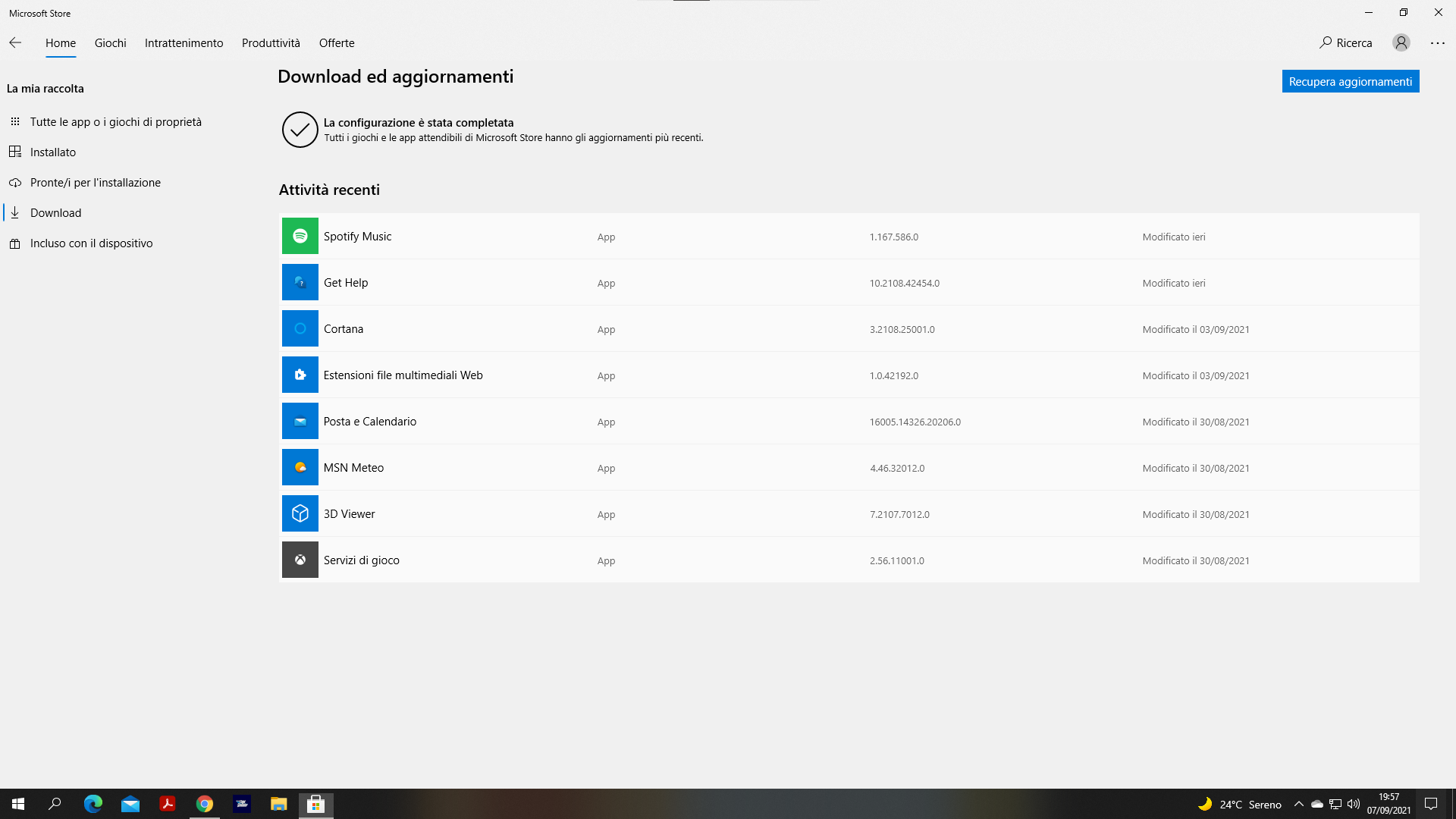Open the Spotify Music entry name
The image size is (1456, 819).
point(358,236)
